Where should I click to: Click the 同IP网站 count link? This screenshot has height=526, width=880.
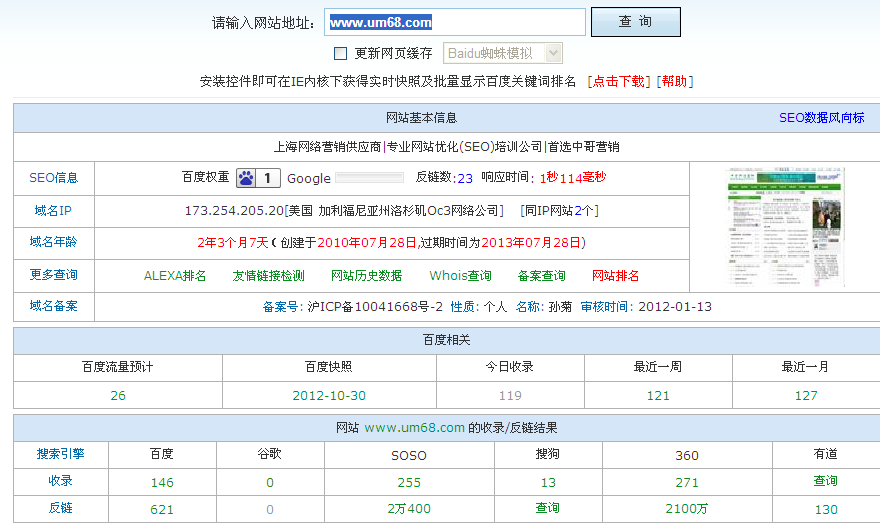click(x=585, y=210)
